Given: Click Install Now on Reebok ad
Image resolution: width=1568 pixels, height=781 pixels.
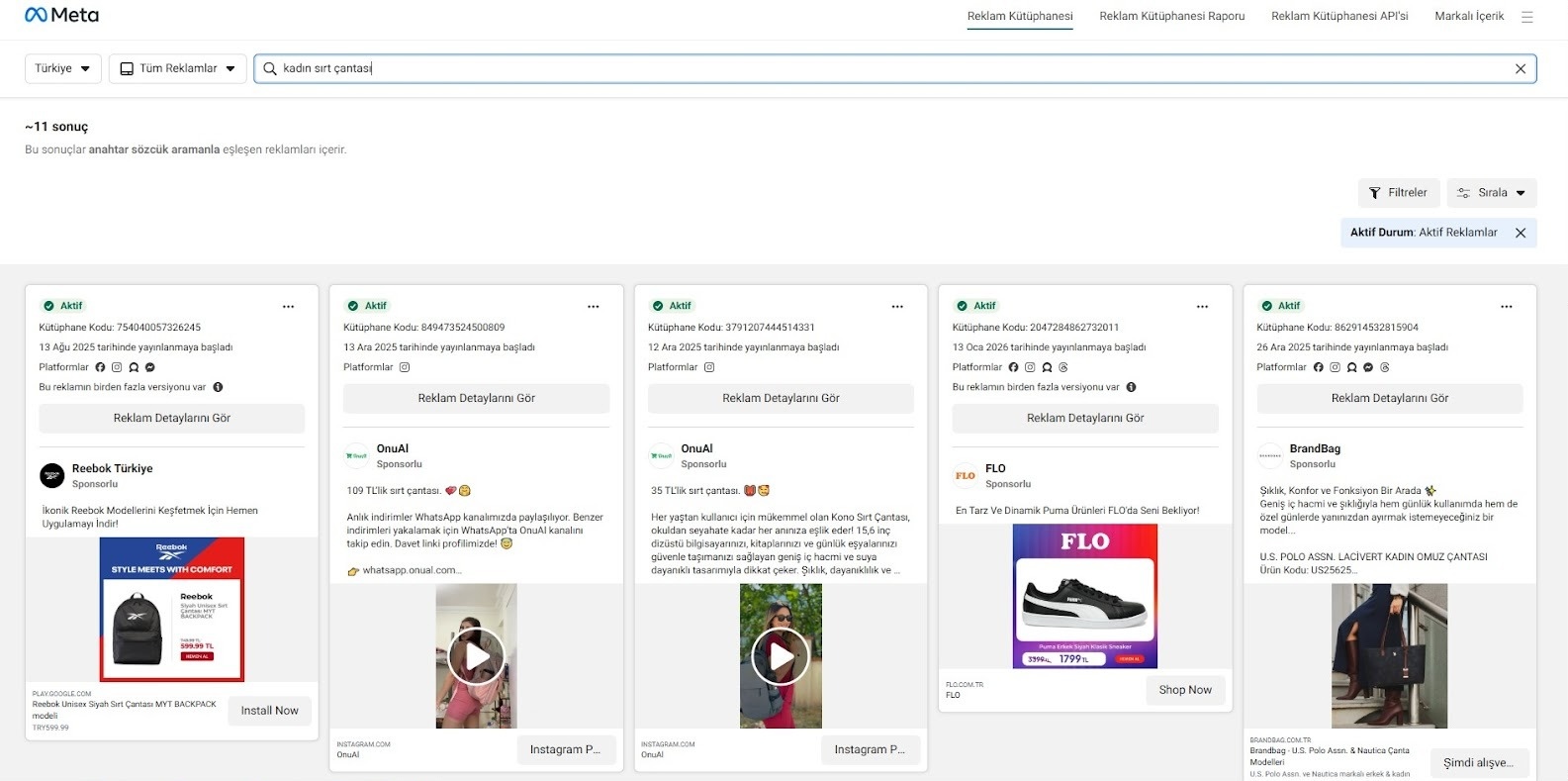Looking at the screenshot, I should [269, 711].
